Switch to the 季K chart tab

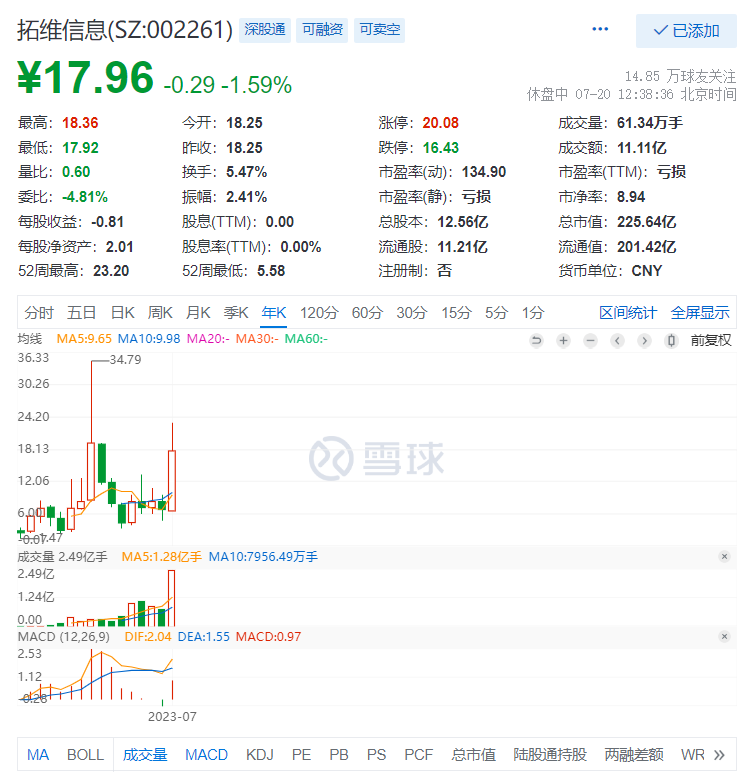(x=236, y=313)
